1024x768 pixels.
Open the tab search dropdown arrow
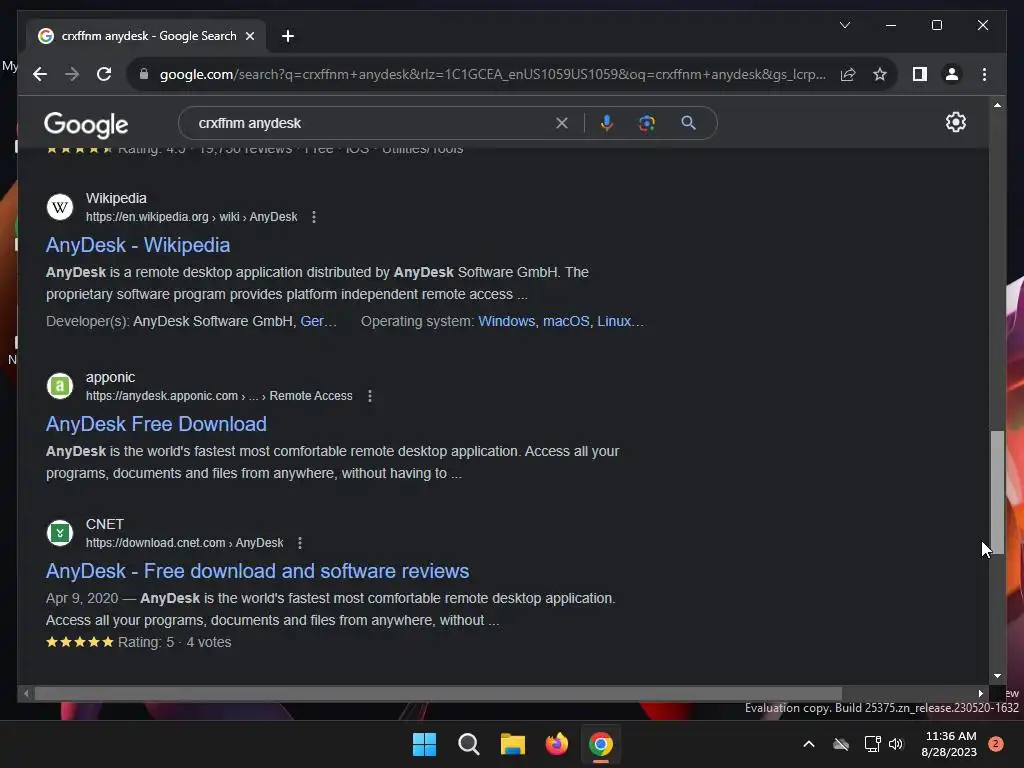tap(844, 25)
